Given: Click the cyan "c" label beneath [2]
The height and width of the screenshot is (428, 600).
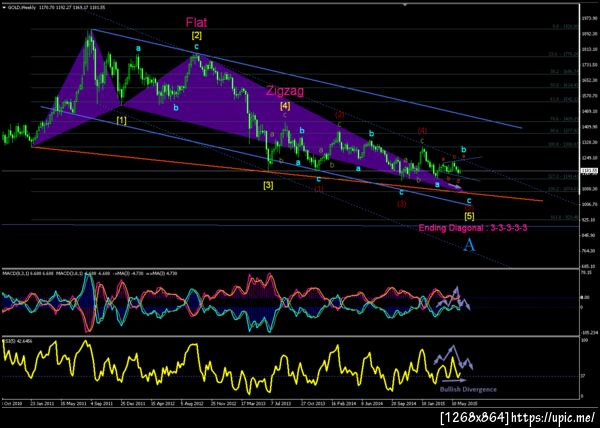Looking at the screenshot, I should coord(196,47).
